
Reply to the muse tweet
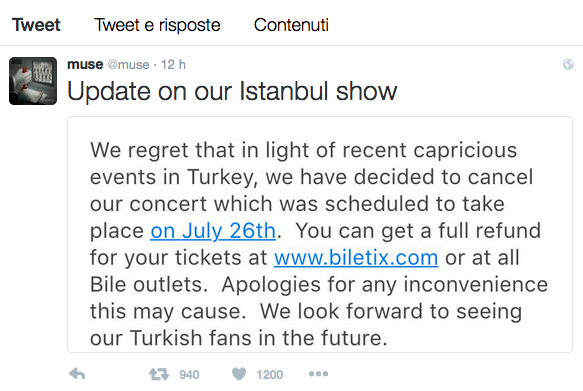coord(77,374)
